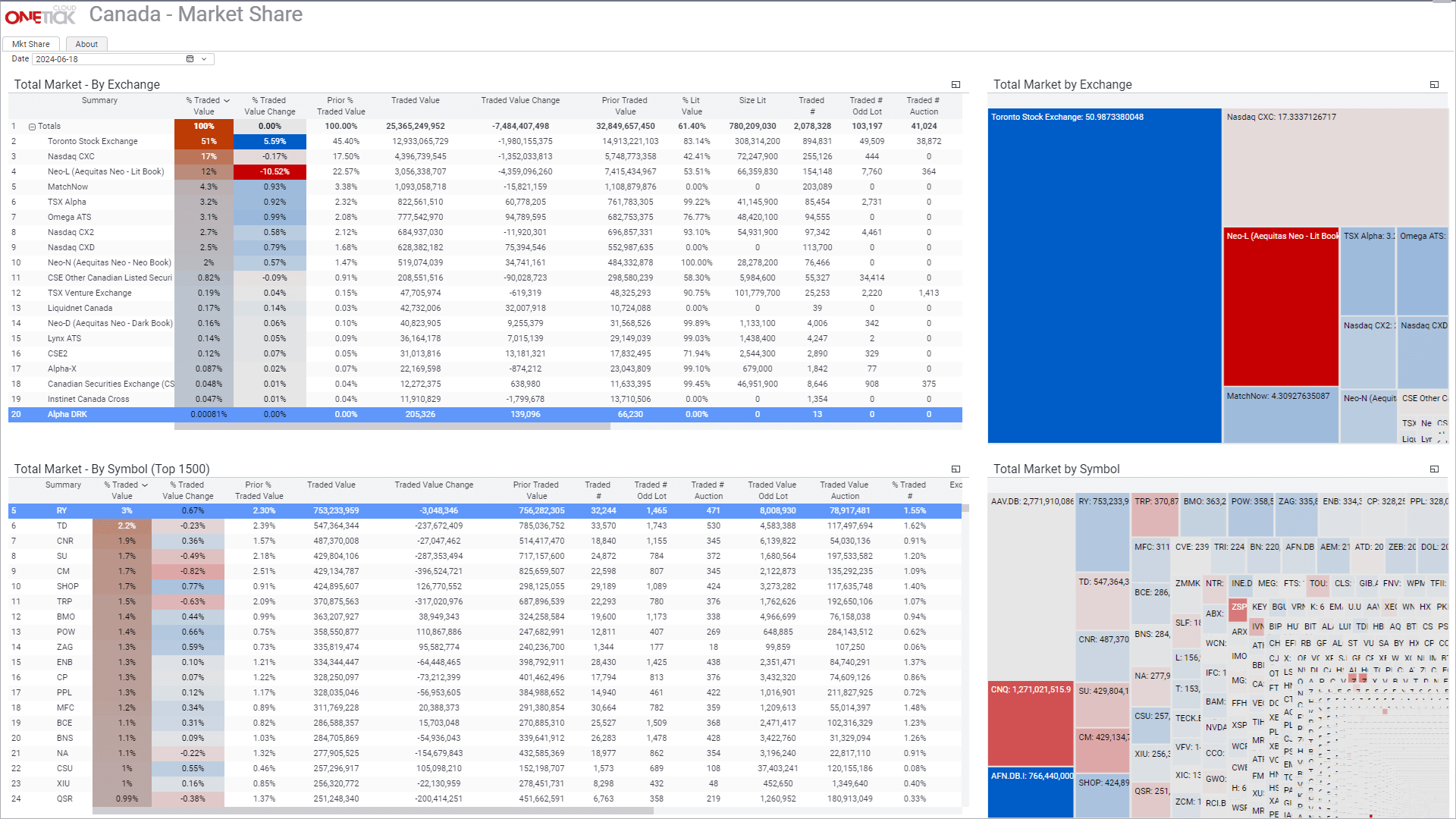
Task: Click the Nasdaq CX2 treemap tile
Action: tap(1367, 353)
